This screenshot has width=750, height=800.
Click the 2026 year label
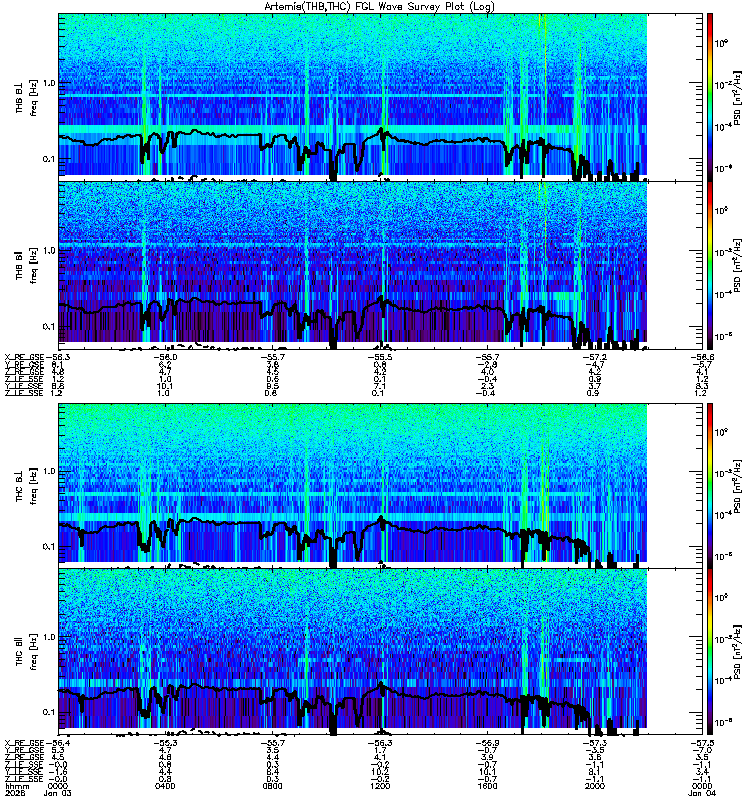coord(14,793)
